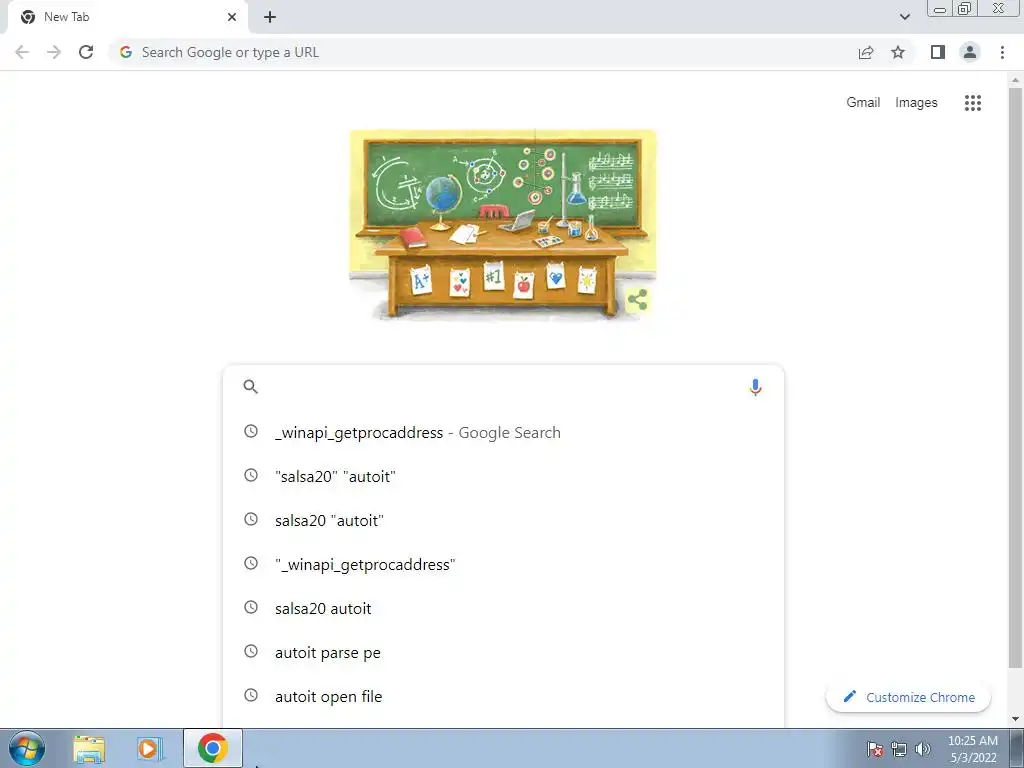The image size is (1024, 768).
Task: Click the clock icon beside salsa20 autoit
Action: point(251,607)
